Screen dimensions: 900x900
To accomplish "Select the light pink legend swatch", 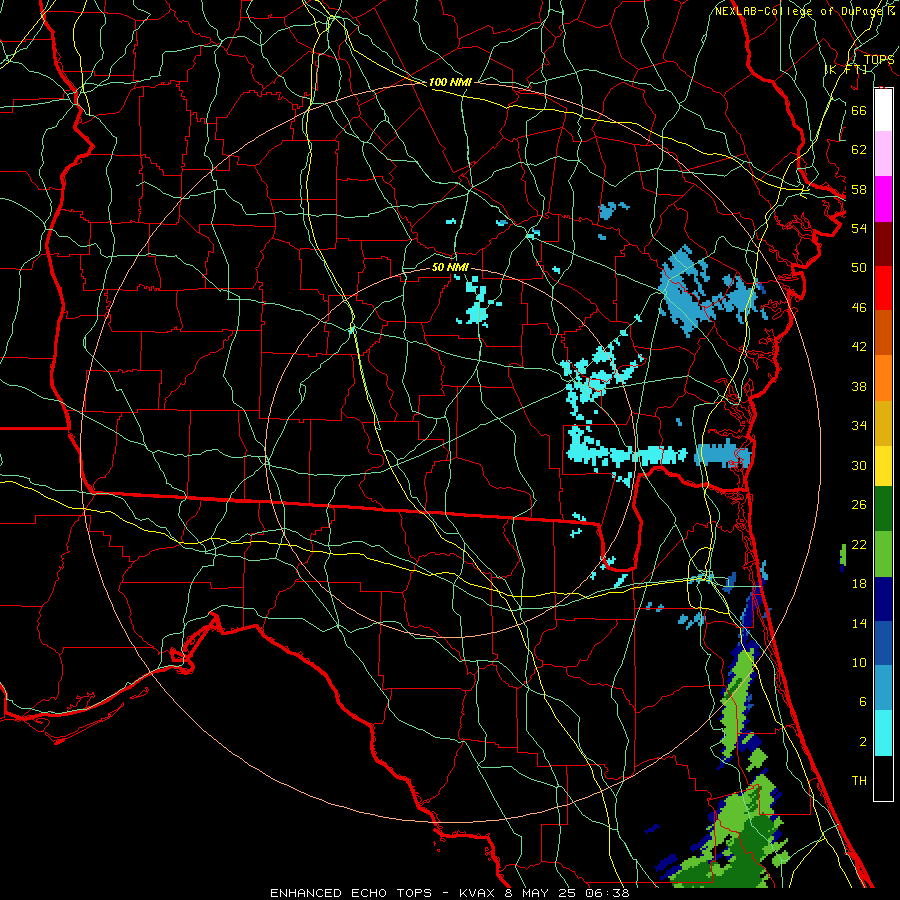I will click(883, 154).
